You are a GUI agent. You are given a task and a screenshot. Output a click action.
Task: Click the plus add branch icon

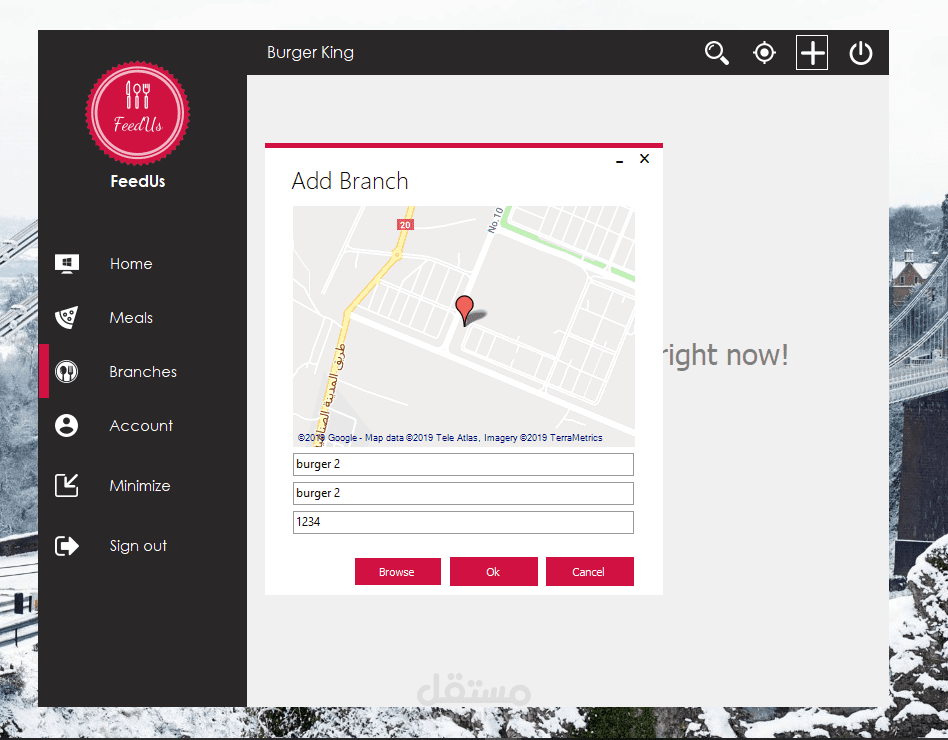[x=812, y=53]
